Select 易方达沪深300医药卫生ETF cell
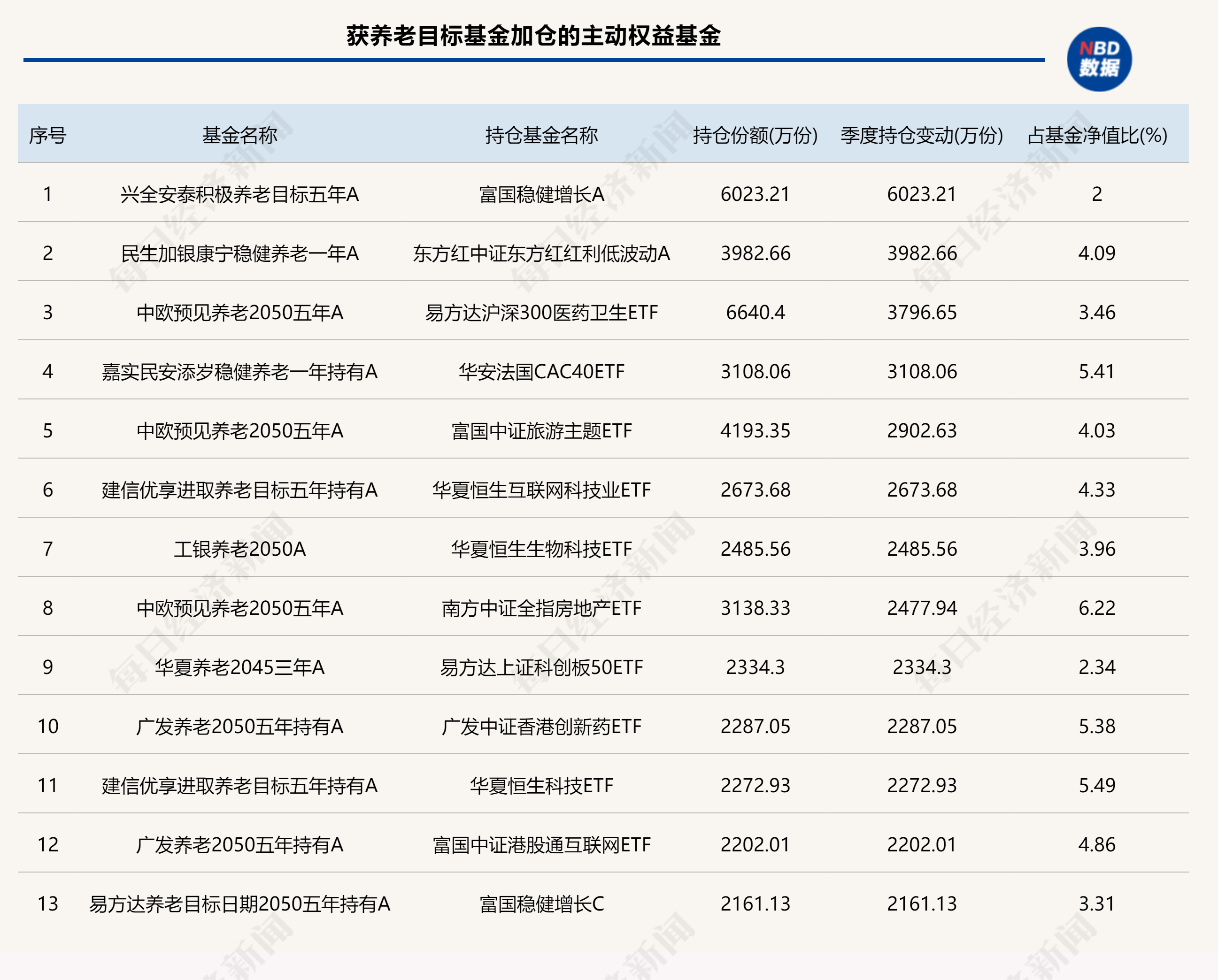The image size is (1218, 980). click(x=541, y=313)
